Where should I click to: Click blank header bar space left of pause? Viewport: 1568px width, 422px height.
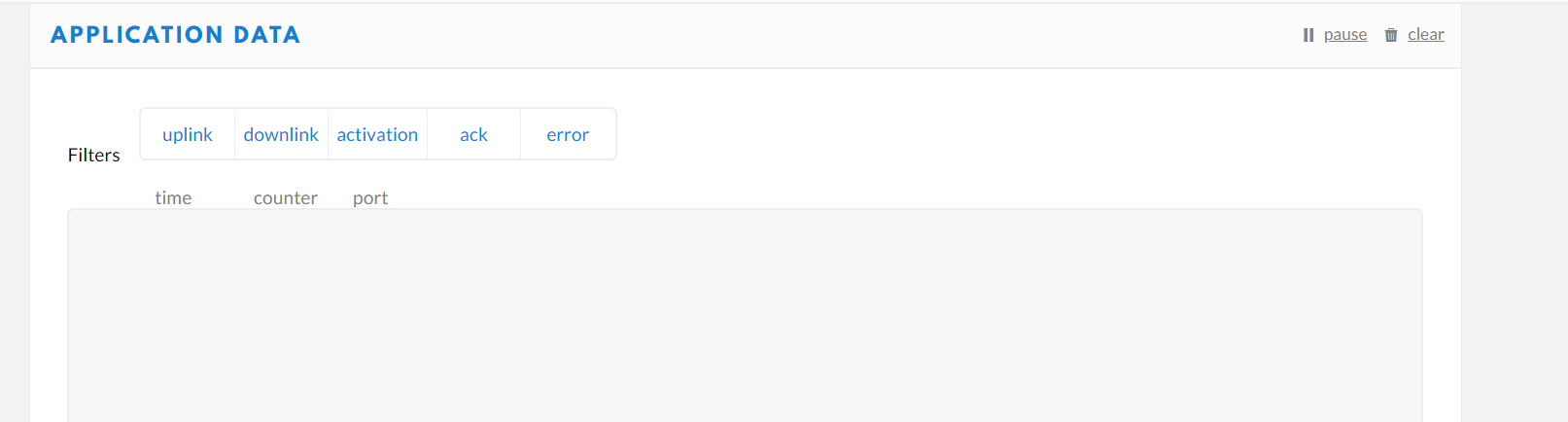pos(778,35)
